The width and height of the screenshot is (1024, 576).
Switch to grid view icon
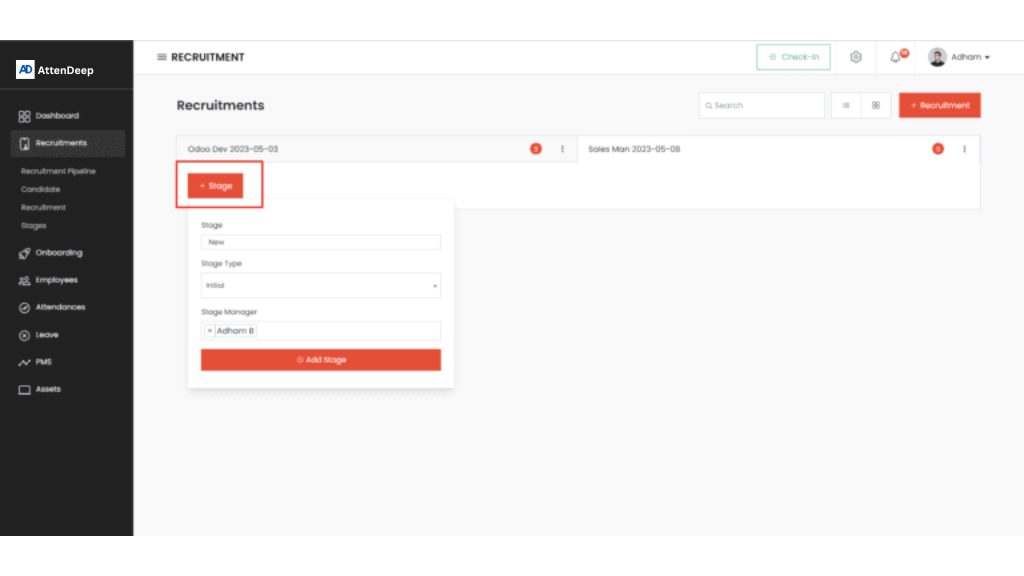875,105
